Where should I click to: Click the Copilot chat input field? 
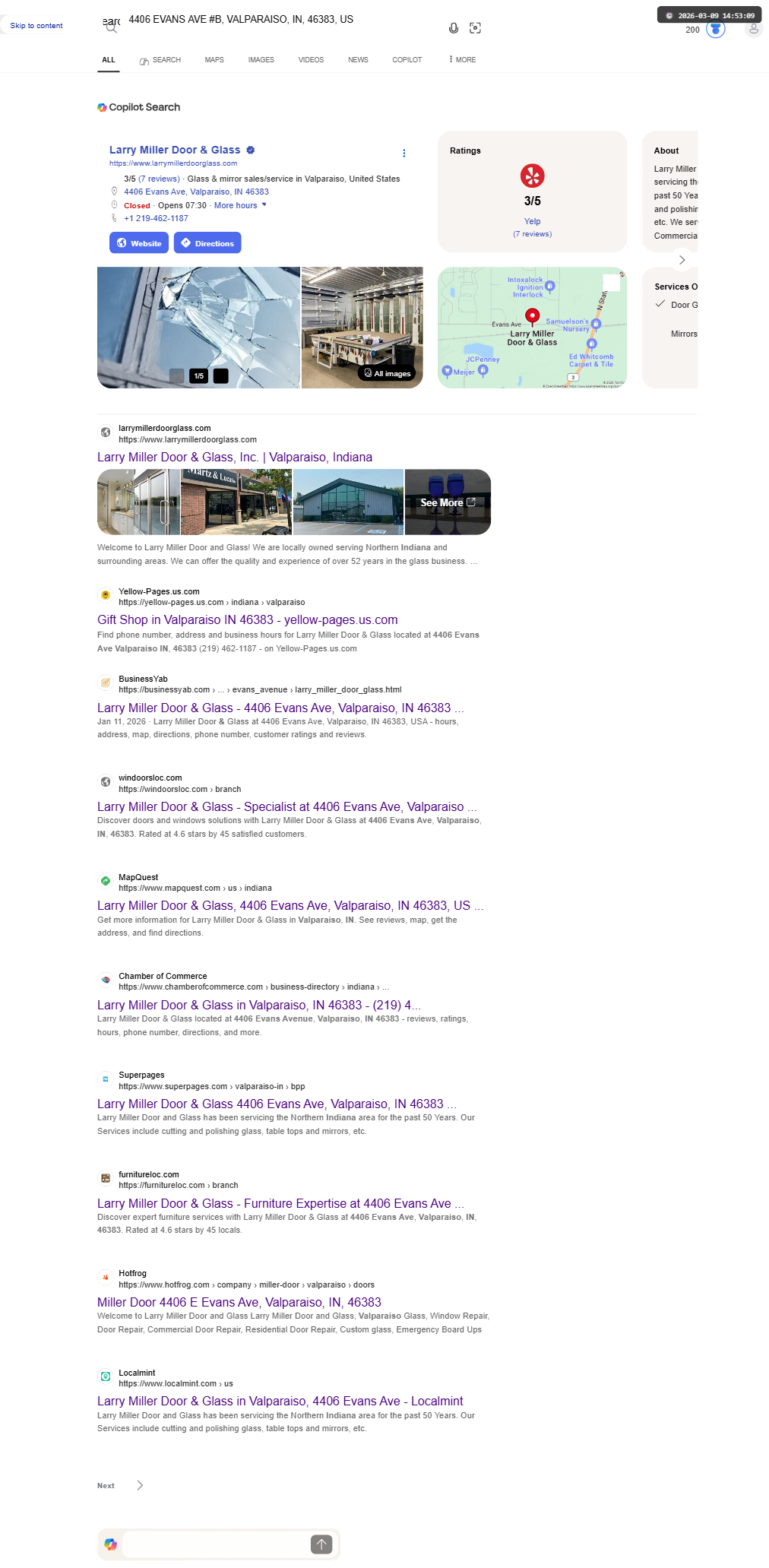coord(216,1544)
